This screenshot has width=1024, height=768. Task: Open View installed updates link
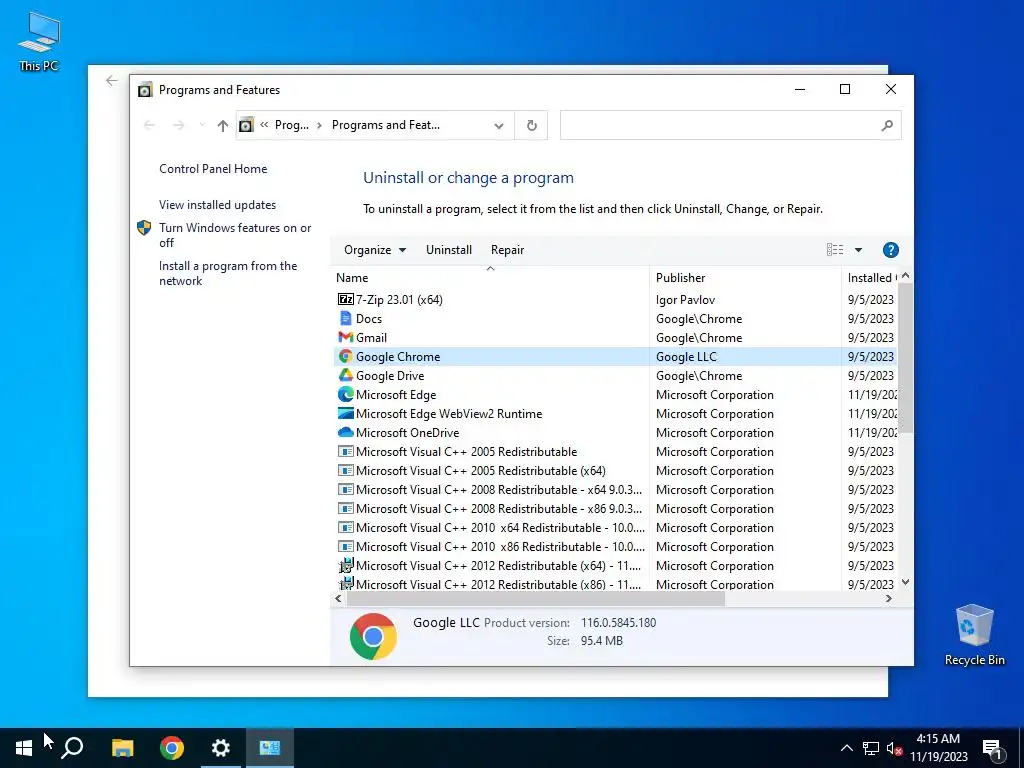pyautogui.click(x=217, y=205)
